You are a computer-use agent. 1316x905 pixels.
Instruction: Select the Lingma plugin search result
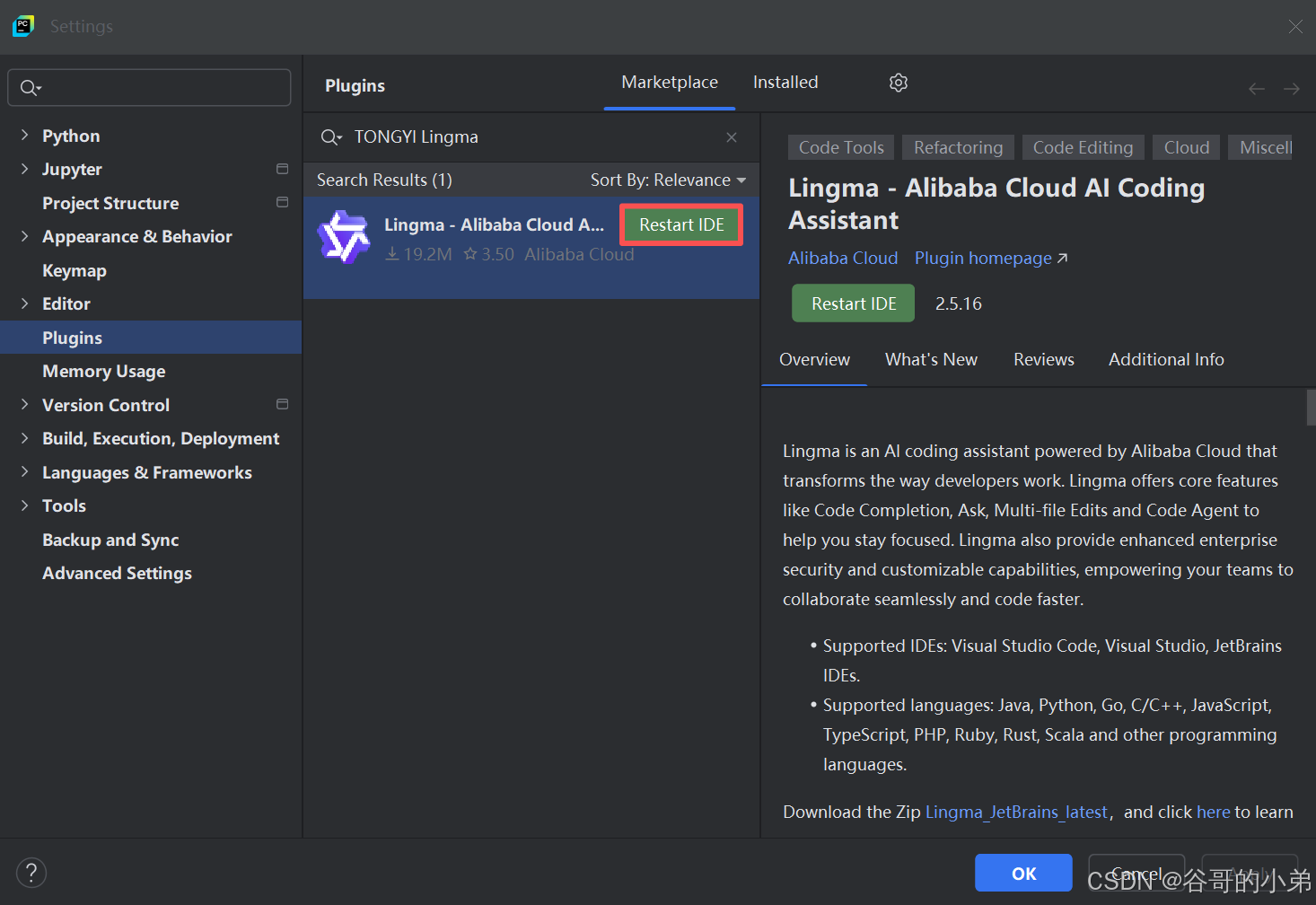tap(531, 248)
